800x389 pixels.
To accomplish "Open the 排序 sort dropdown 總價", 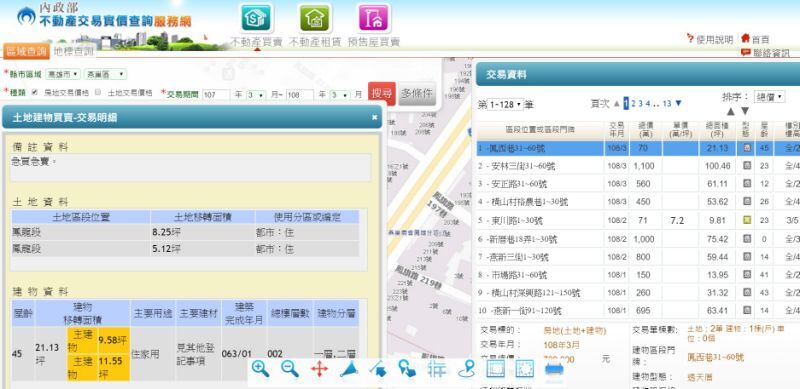I will [x=769, y=97].
